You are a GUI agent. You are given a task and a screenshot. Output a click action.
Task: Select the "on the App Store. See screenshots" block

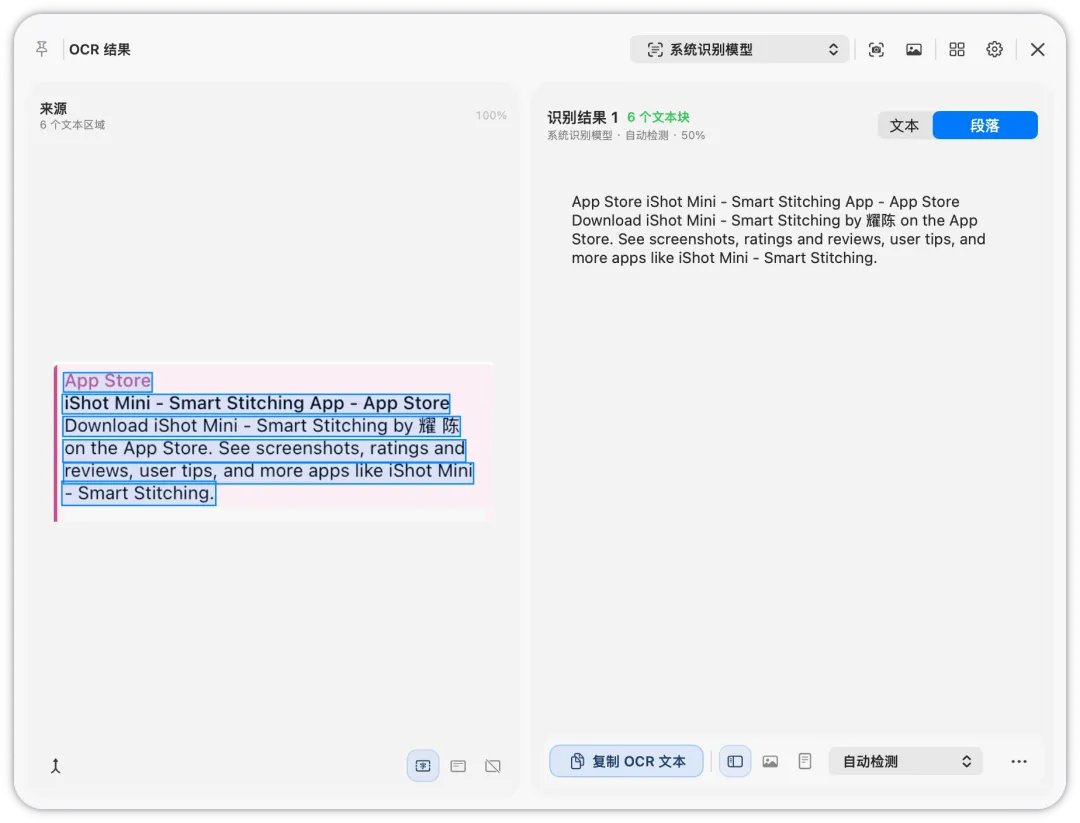tap(264, 448)
